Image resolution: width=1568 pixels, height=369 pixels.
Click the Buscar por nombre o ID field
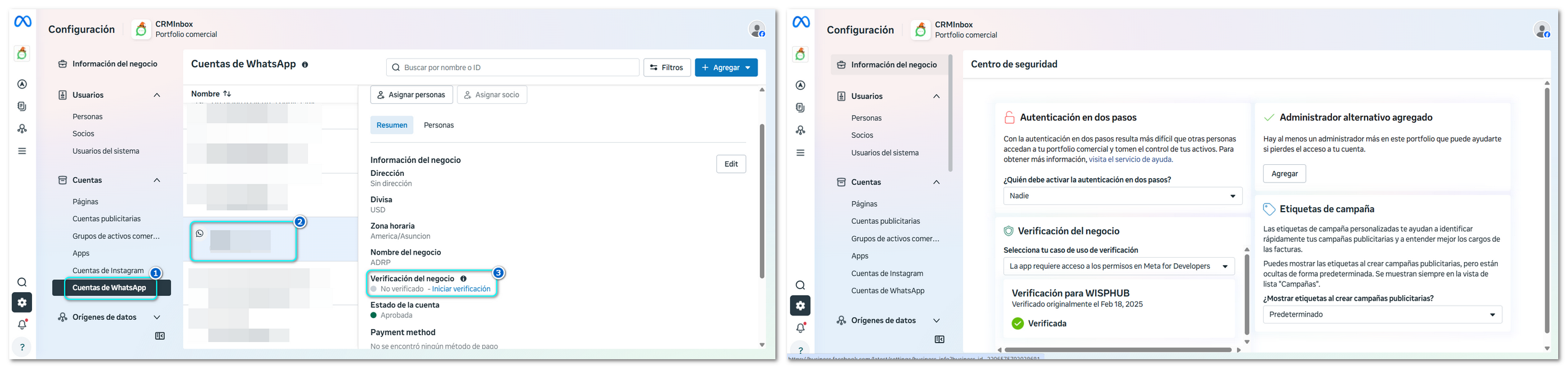pyautogui.click(x=512, y=68)
